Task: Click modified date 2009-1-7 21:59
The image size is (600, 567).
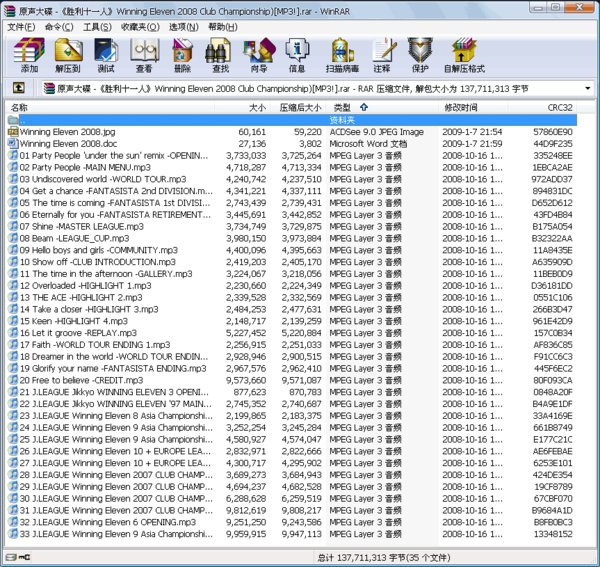Action: (472, 144)
